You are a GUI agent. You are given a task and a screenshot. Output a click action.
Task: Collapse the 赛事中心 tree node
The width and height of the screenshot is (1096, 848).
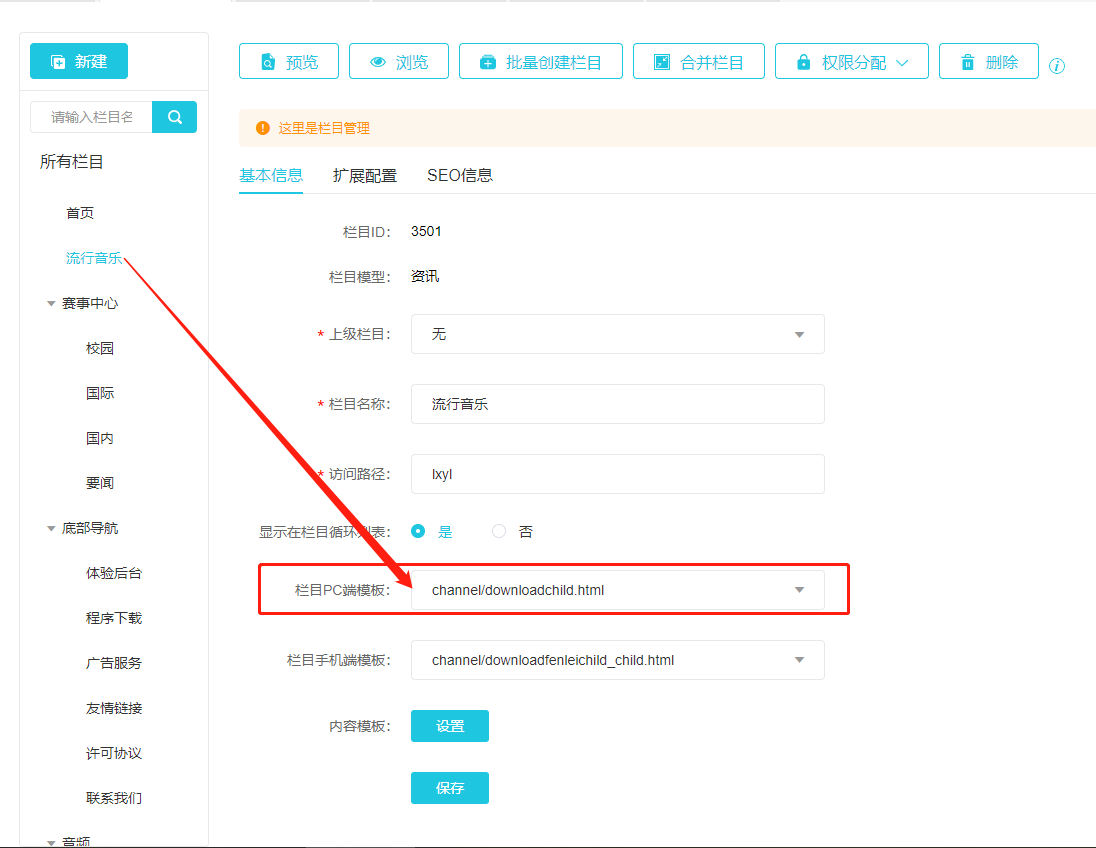pos(51,303)
